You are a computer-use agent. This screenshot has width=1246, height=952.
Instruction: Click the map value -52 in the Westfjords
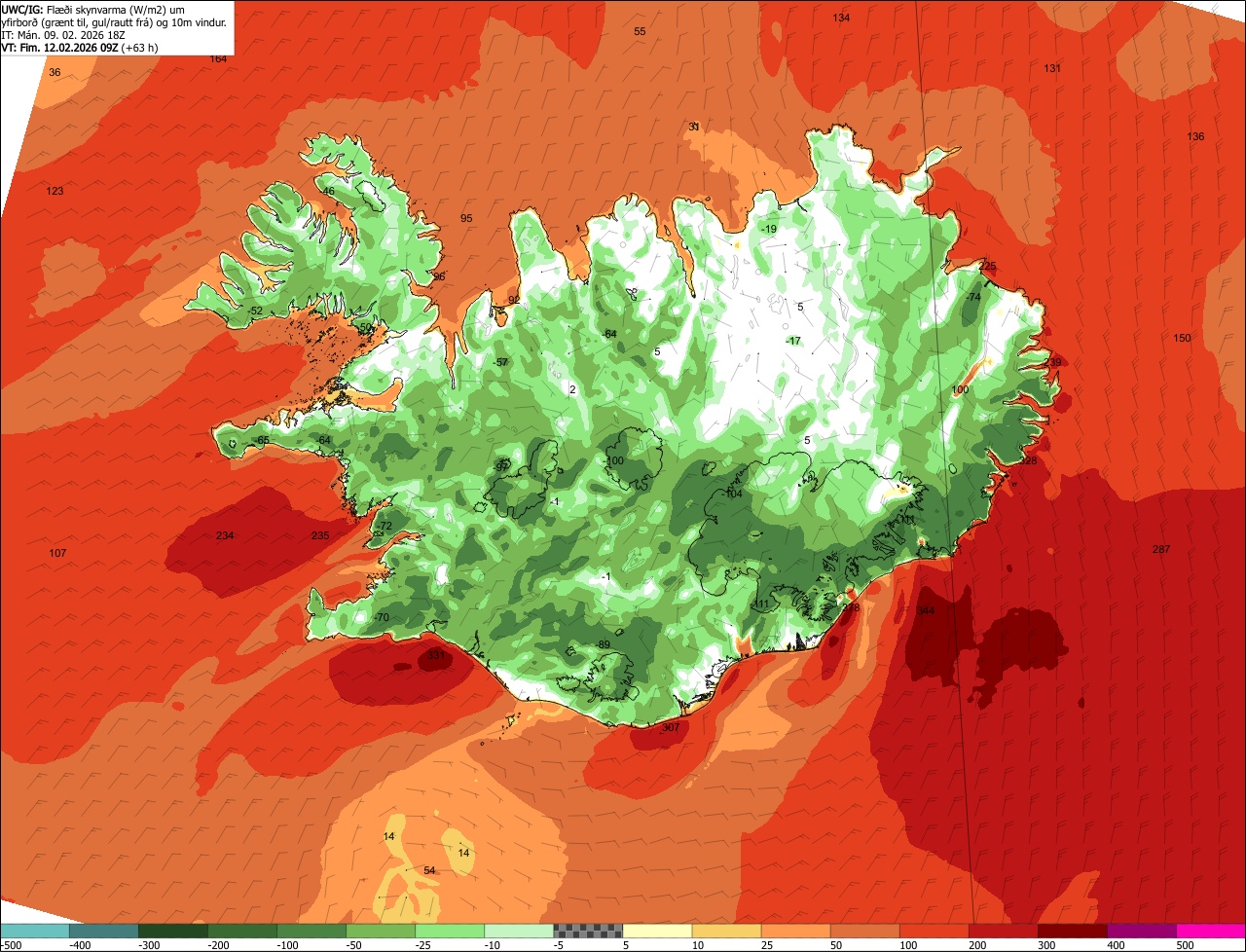pyautogui.click(x=255, y=311)
